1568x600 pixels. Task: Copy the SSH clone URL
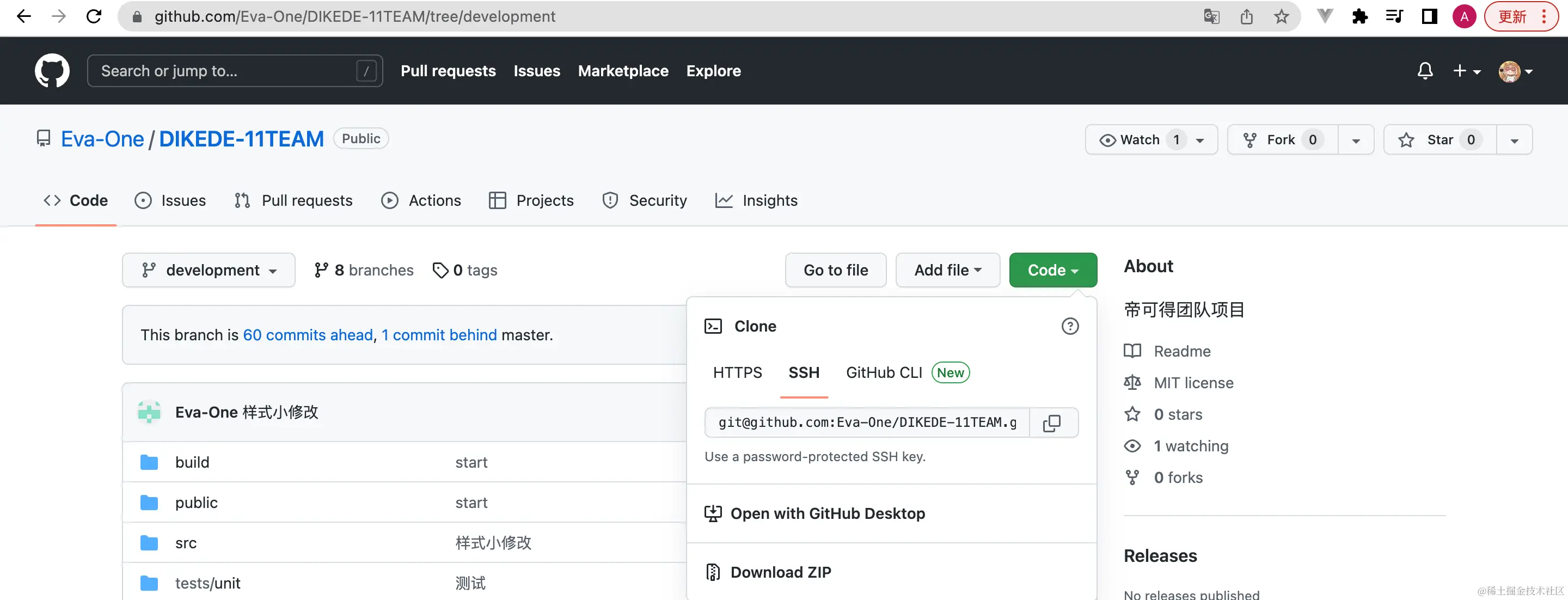(x=1052, y=423)
